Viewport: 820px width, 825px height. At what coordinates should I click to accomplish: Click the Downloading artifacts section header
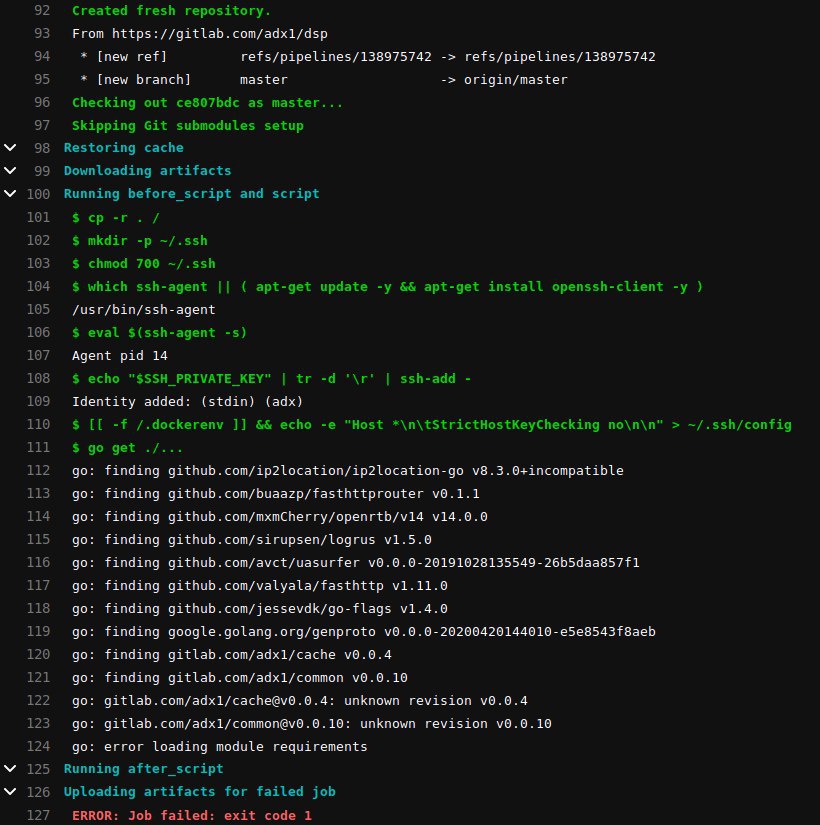147,171
